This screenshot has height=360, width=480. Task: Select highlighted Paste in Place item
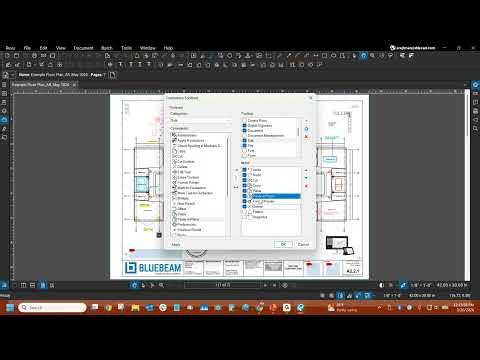pos(276,196)
